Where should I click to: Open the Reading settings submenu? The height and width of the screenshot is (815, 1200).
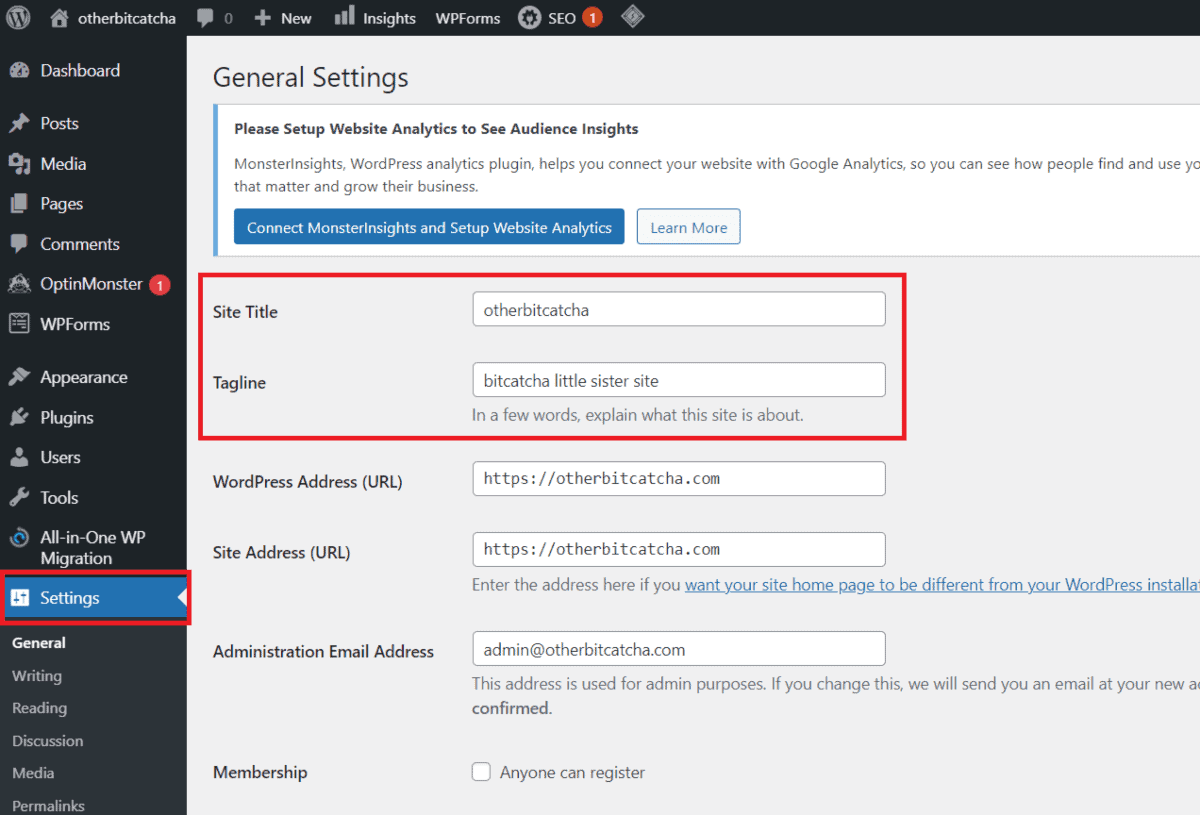click(x=40, y=708)
